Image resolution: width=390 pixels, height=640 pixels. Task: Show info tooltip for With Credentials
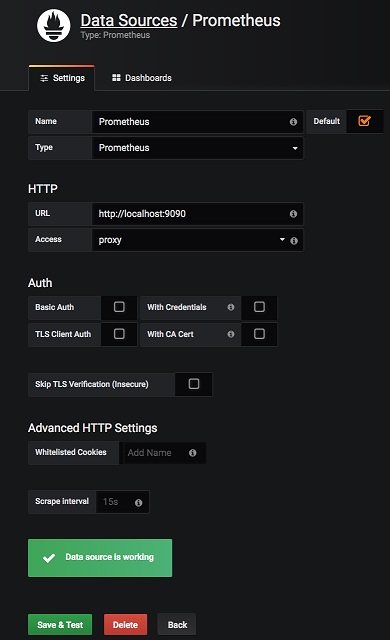click(x=231, y=307)
